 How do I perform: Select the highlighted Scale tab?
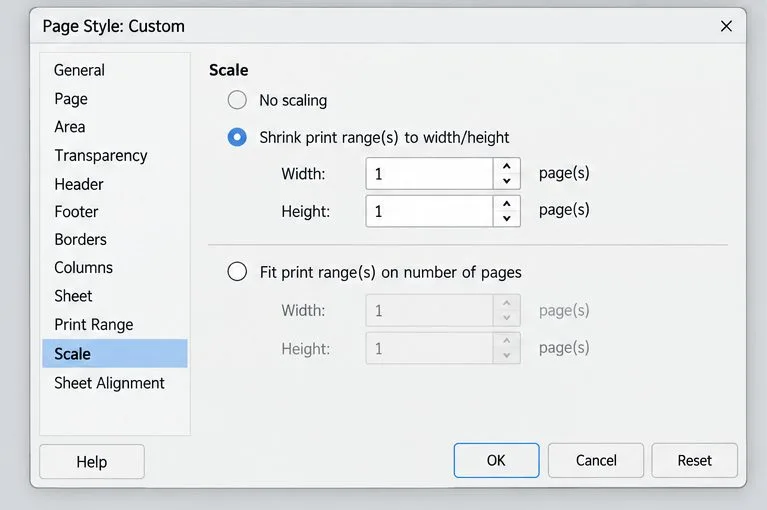(x=115, y=353)
